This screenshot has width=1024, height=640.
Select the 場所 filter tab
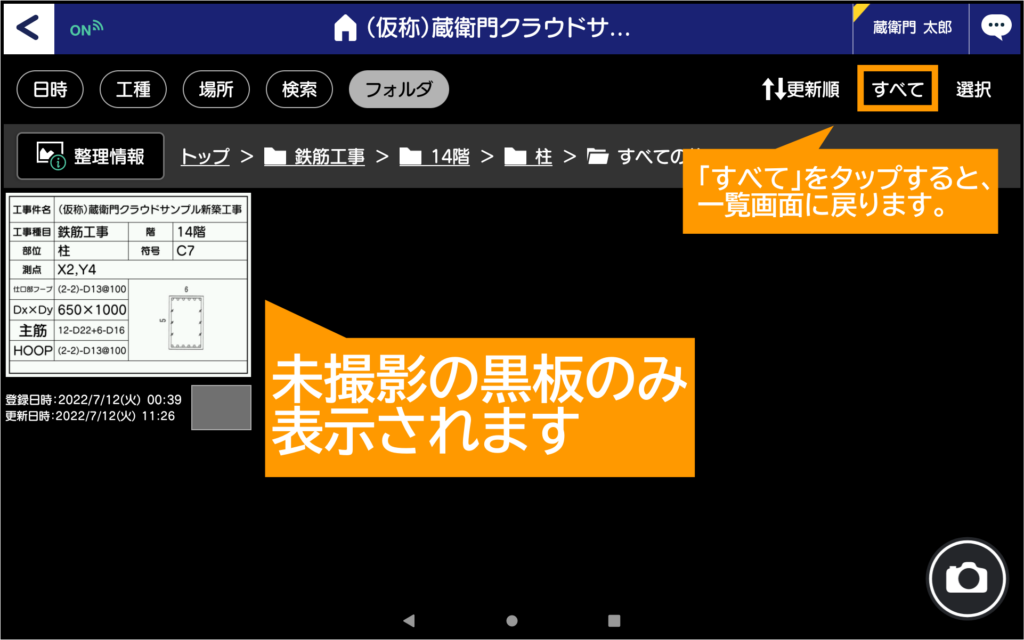pyautogui.click(x=216, y=89)
